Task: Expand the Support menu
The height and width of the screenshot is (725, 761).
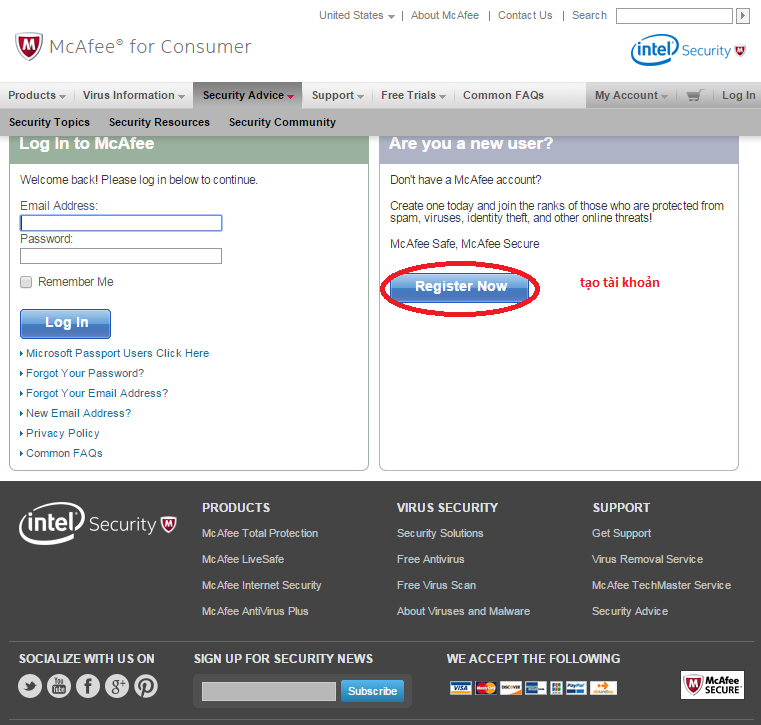Action: [338, 95]
